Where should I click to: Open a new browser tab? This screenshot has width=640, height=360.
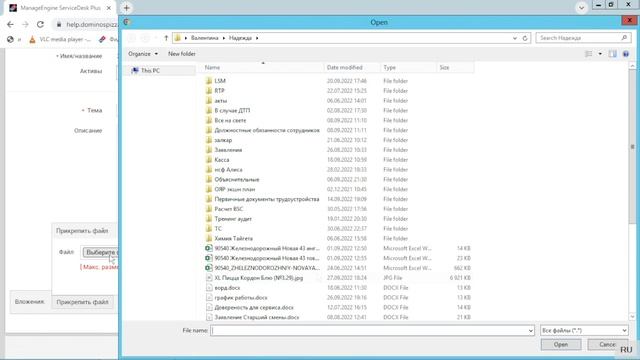point(127,8)
